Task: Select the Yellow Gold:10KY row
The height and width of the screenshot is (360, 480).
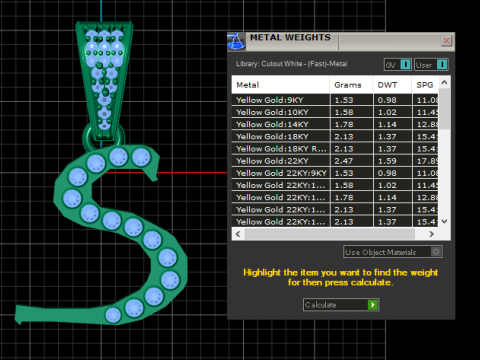Action: click(x=335, y=112)
